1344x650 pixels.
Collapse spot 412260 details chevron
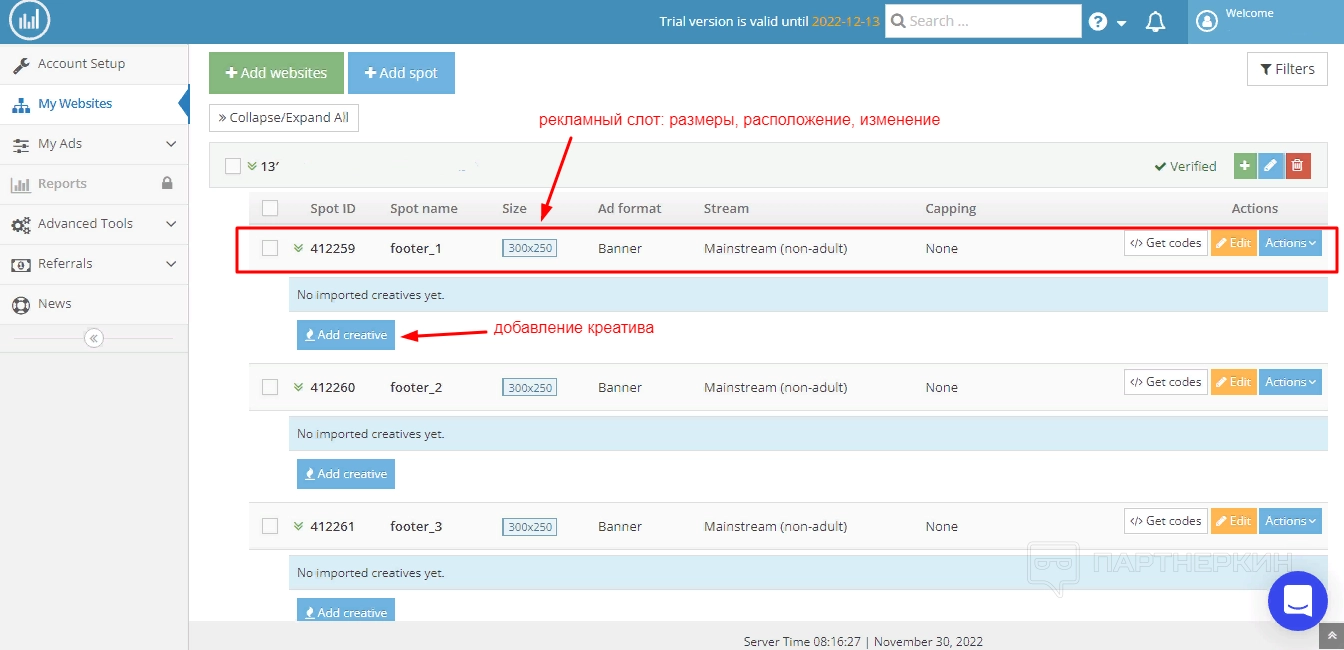click(x=298, y=387)
